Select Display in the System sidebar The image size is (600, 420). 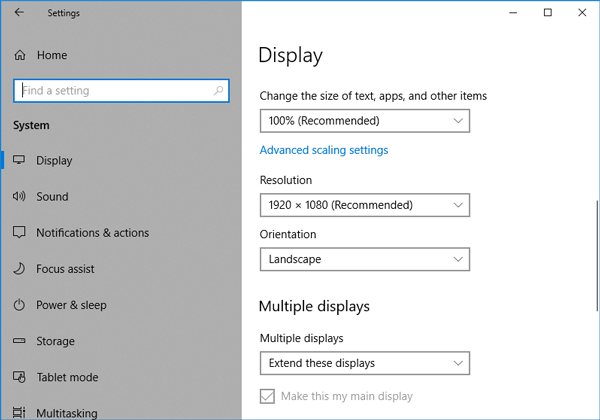coord(54,161)
